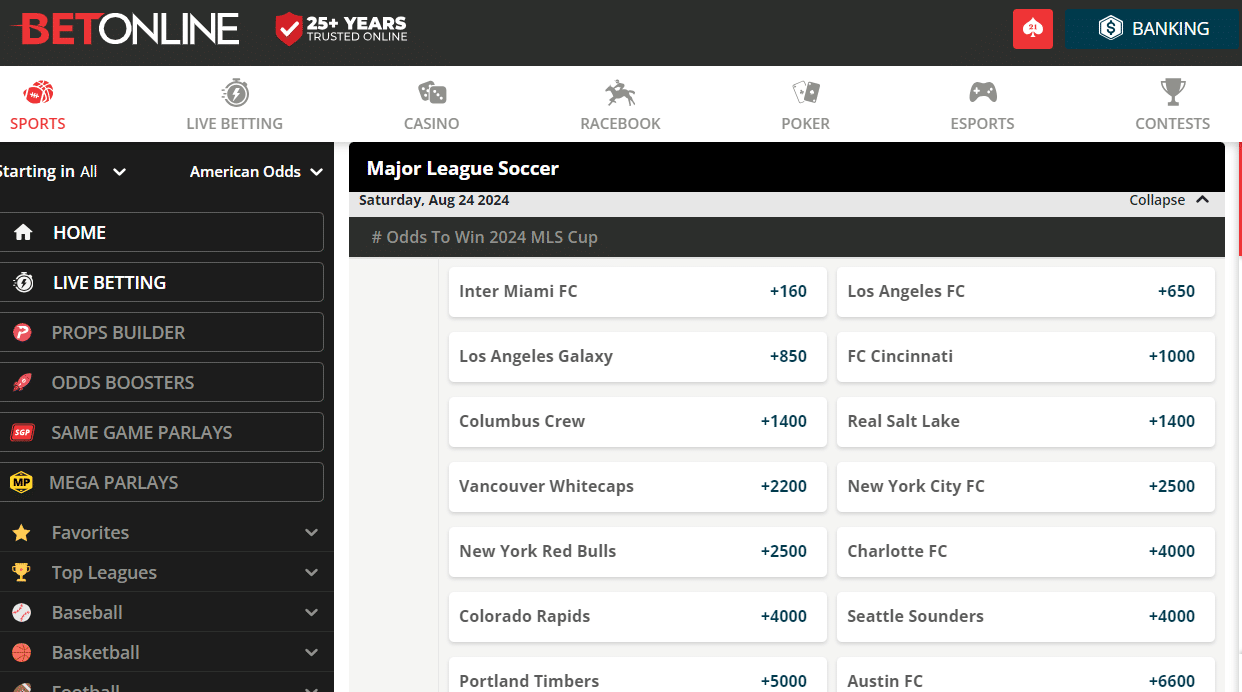Screen dimensions: 1242x692
Task: Click the Odds To Win 2024 MLS Cup heading
Action: 787,238
